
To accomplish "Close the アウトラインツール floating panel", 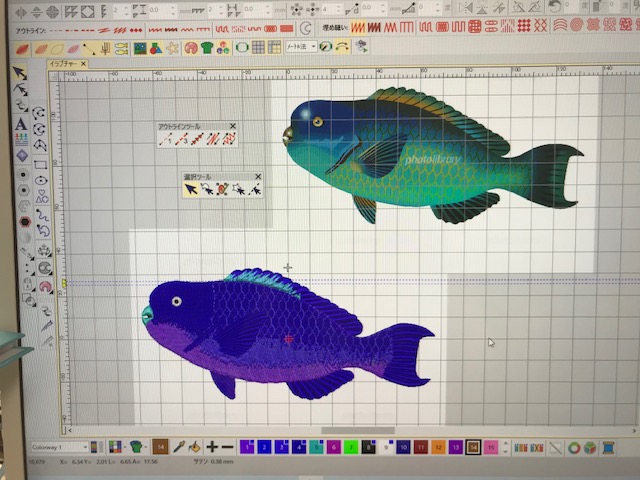I will pyautogui.click(x=233, y=126).
